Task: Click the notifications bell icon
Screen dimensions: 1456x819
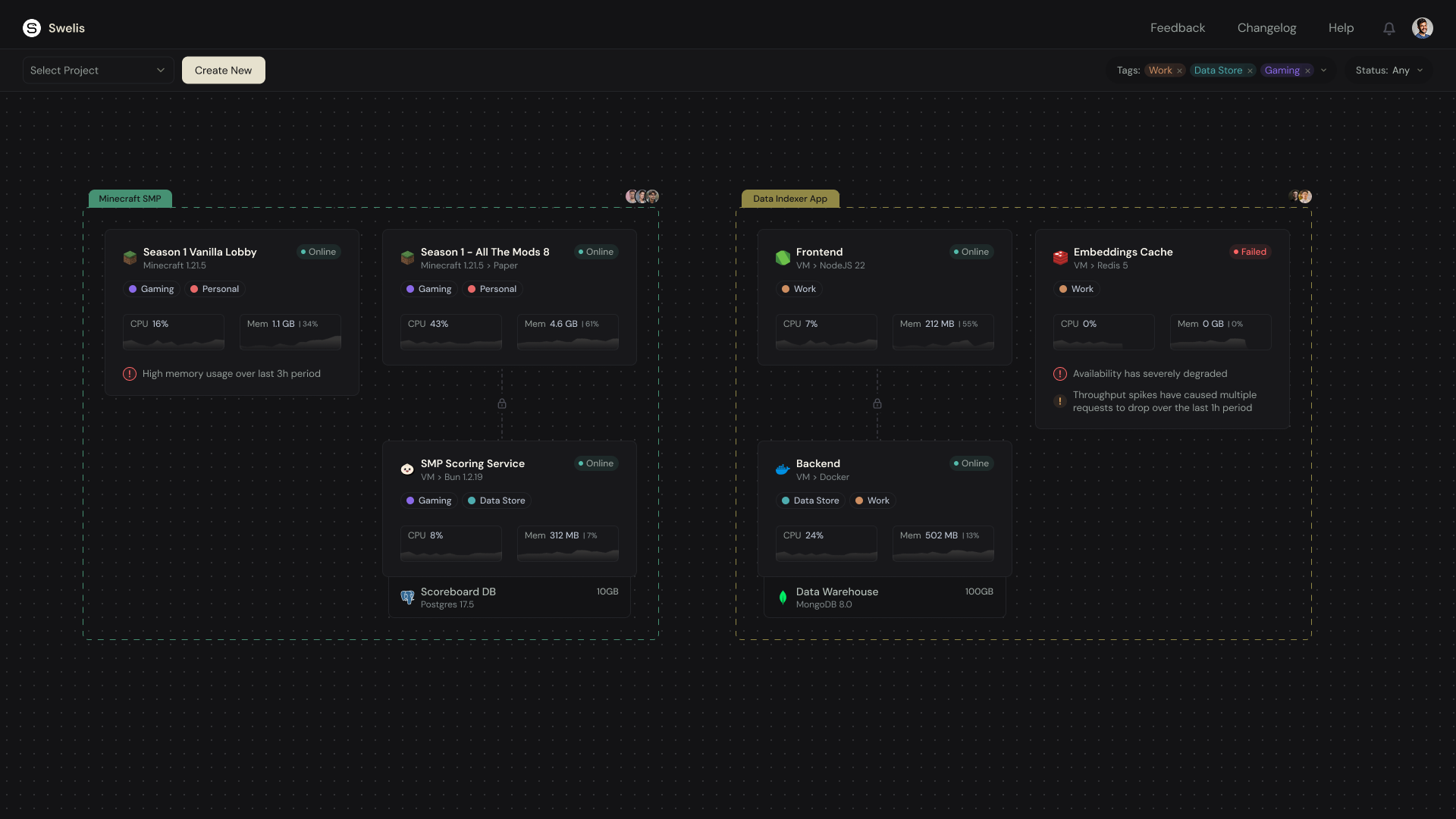Action: [x=1389, y=28]
